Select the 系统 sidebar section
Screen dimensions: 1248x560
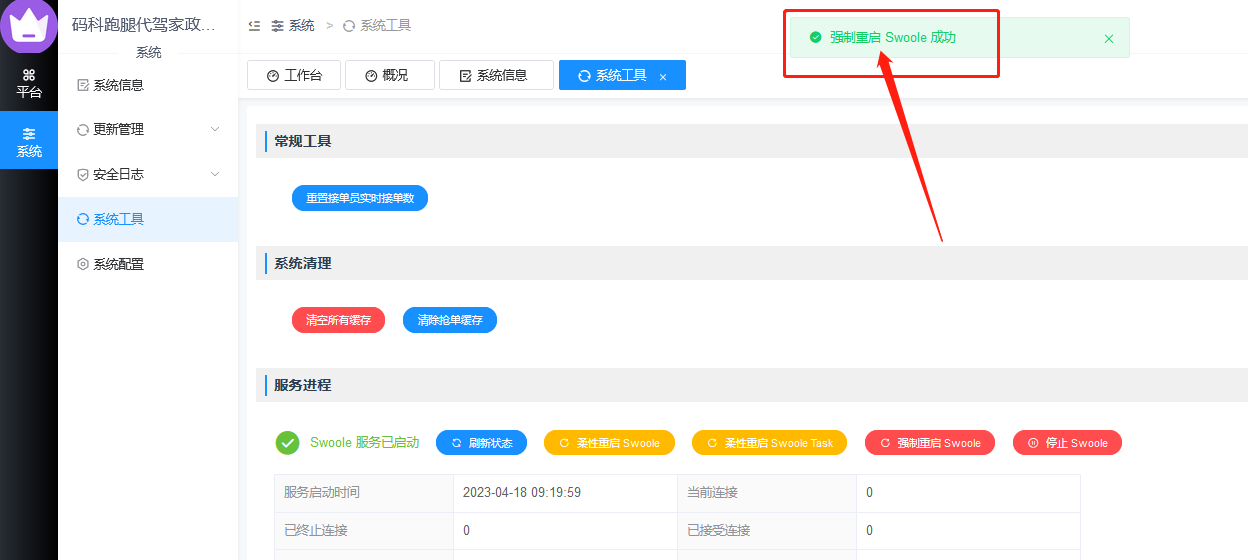(x=29, y=141)
